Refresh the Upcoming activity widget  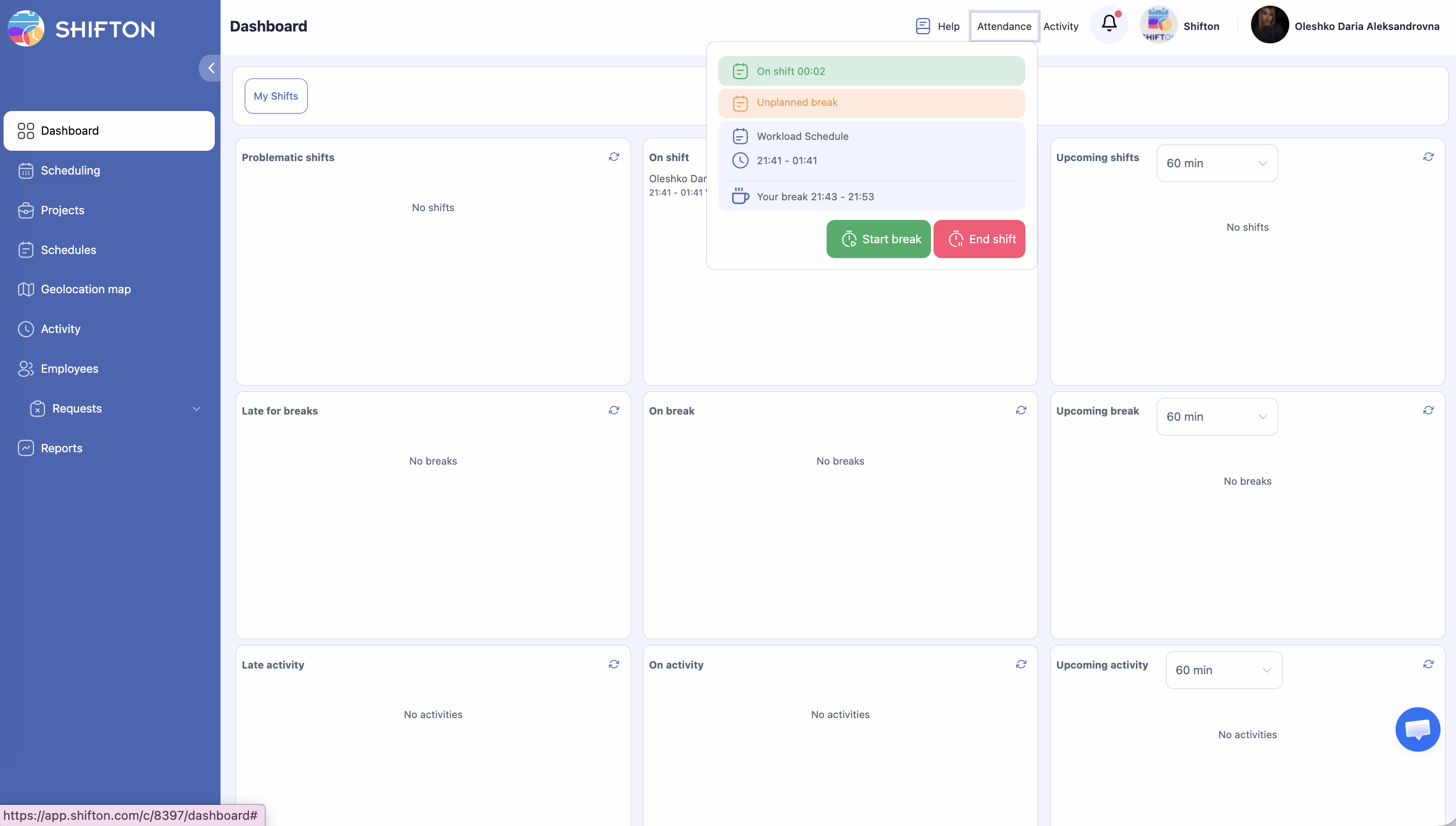click(1428, 664)
